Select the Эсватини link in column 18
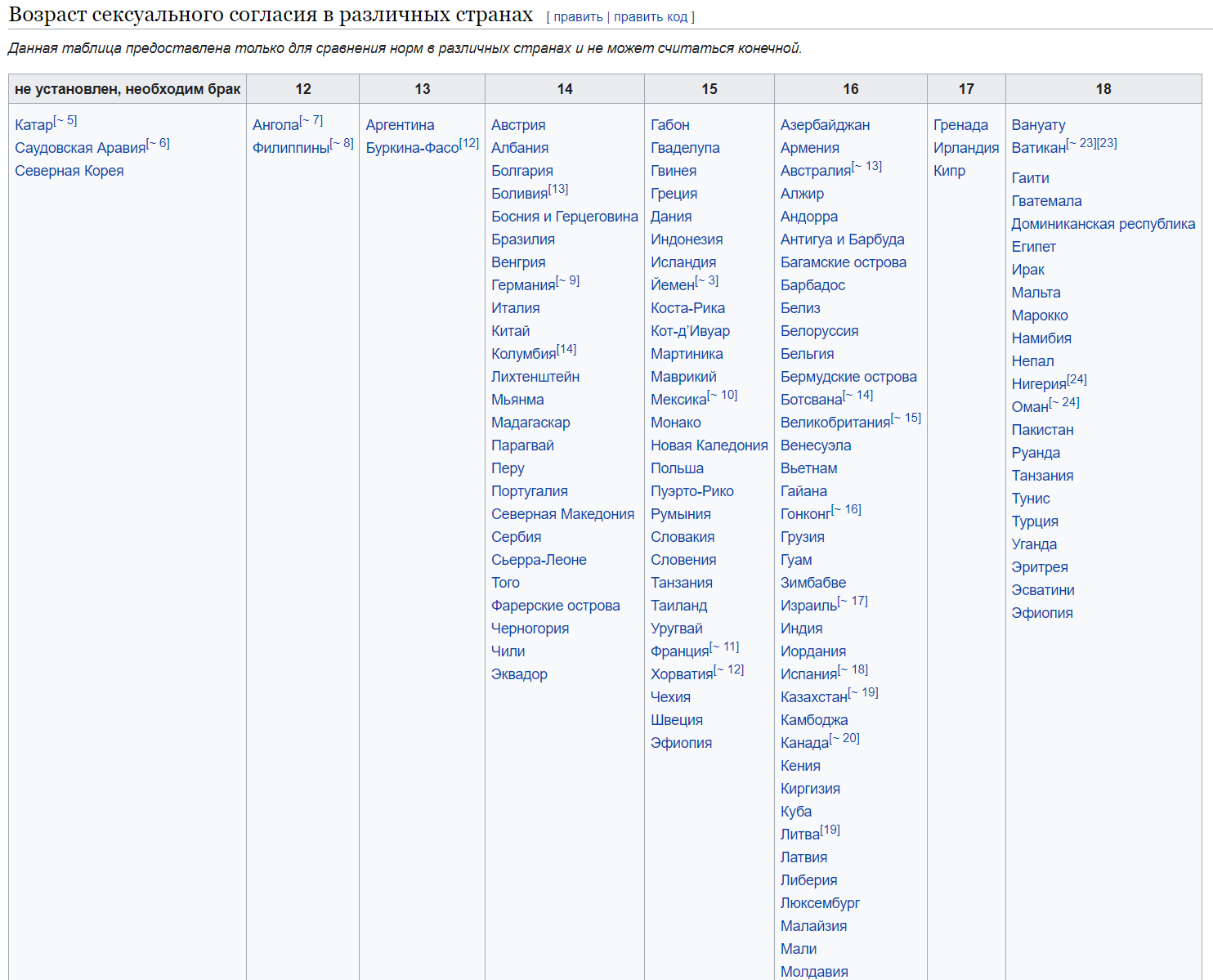 click(x=1042, y=590)
